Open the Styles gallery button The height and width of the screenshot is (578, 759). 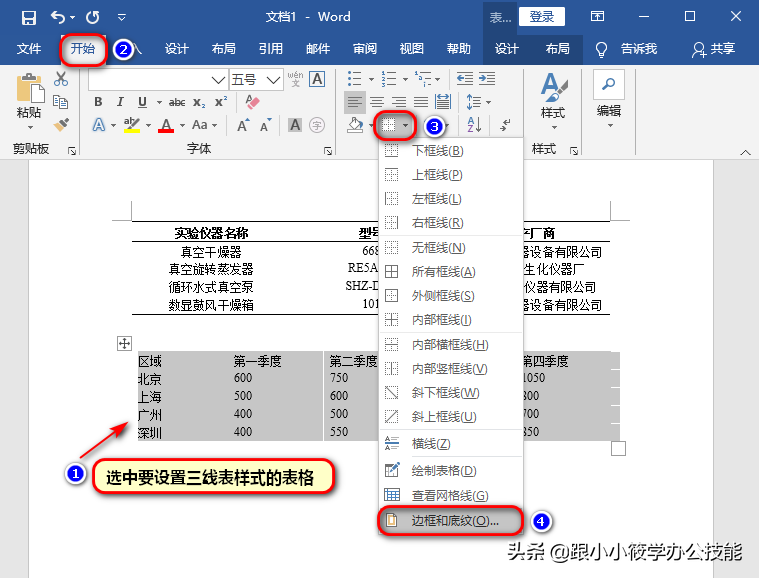click(x=552, y=100)
